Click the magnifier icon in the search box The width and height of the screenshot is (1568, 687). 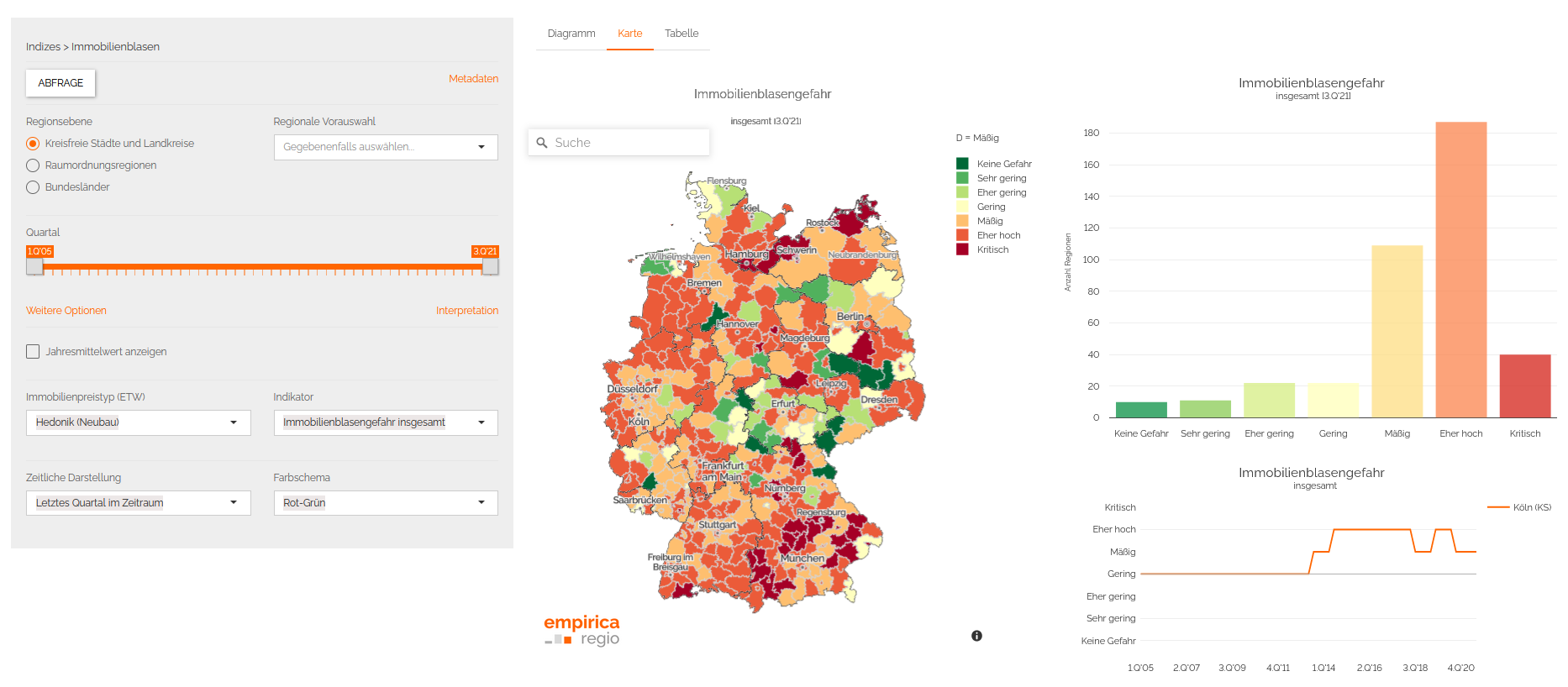tap(542, 143)
